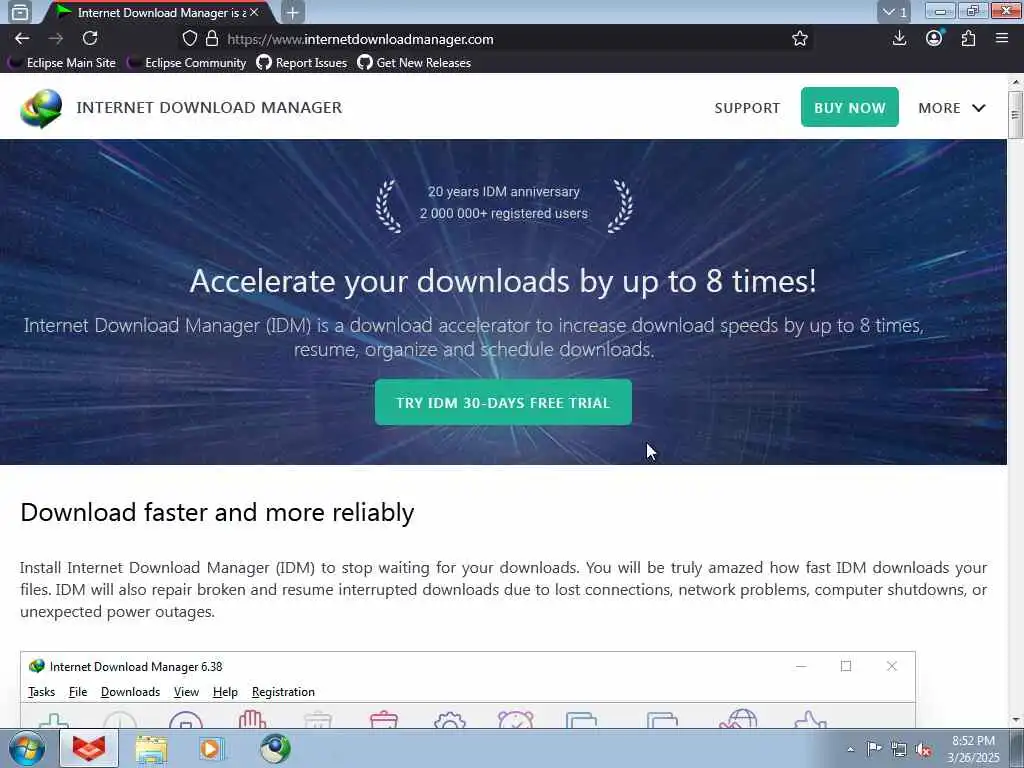Image resolution: width=1024 pixels, height=768 pixels.
Task: Open the SUPPORT page
Action: click(x=747, y=108)
